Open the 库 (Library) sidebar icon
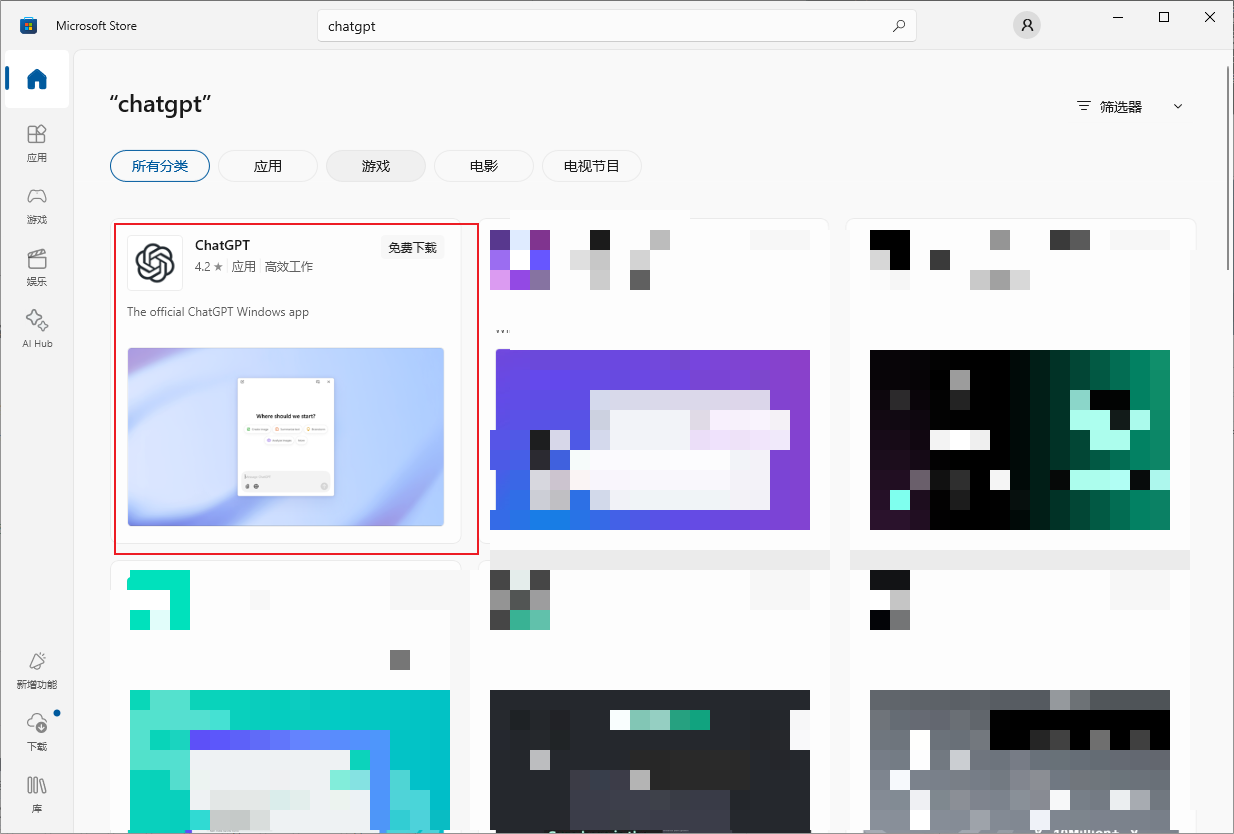The height and width of the screenshot is (834, 1234). point(37,792)
